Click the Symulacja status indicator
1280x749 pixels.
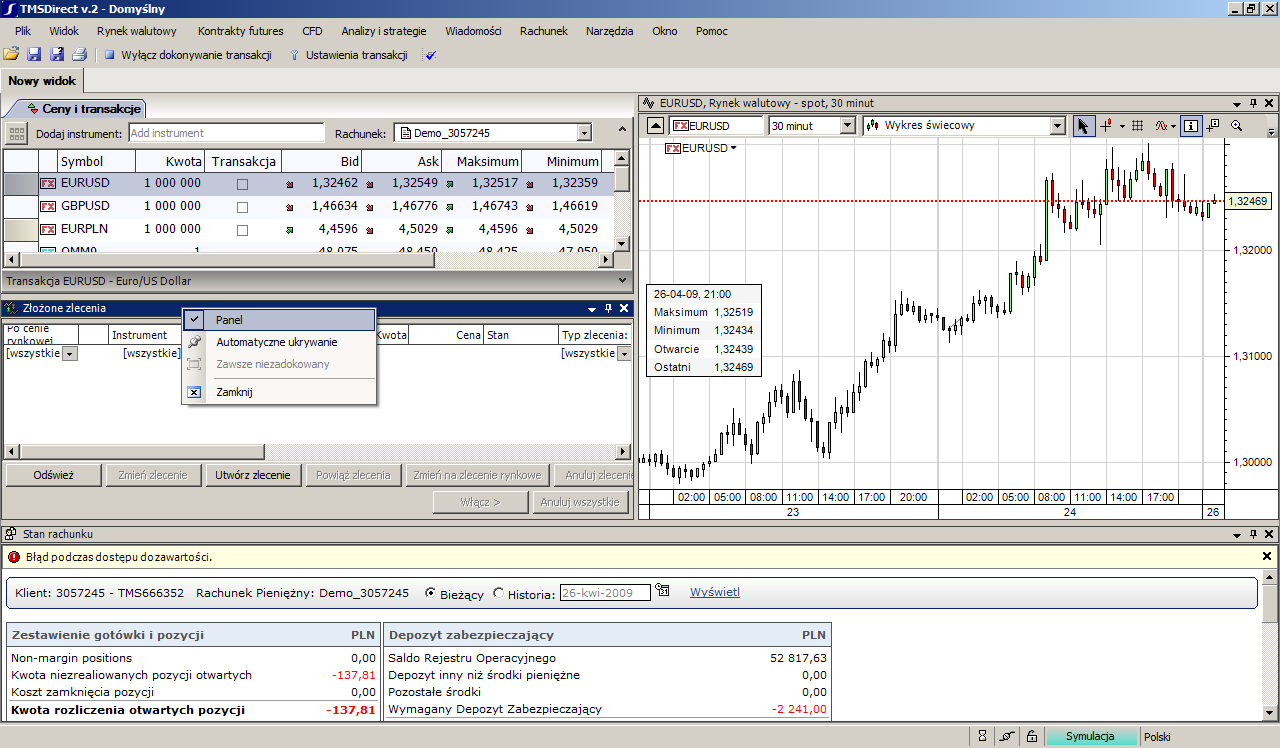(x=1090, y=736)
